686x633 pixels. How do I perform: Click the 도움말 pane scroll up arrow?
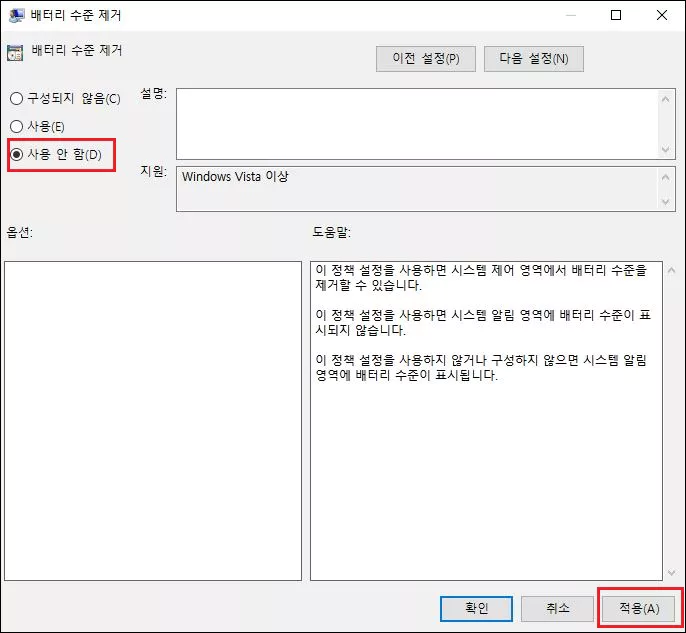[672, 270]
